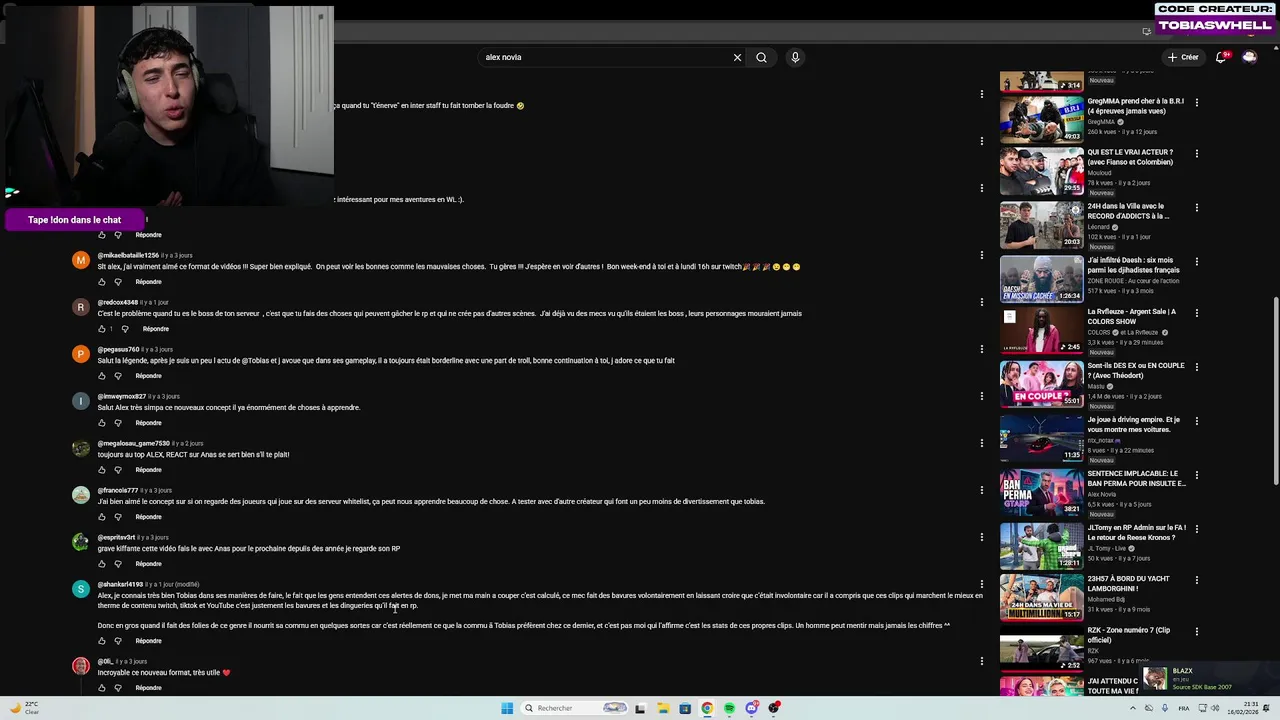Image resolution: width=1280 pixels, height=720 pixels.
Task: Open options menu for @pegasus760's comment
Action: (981, 349)
